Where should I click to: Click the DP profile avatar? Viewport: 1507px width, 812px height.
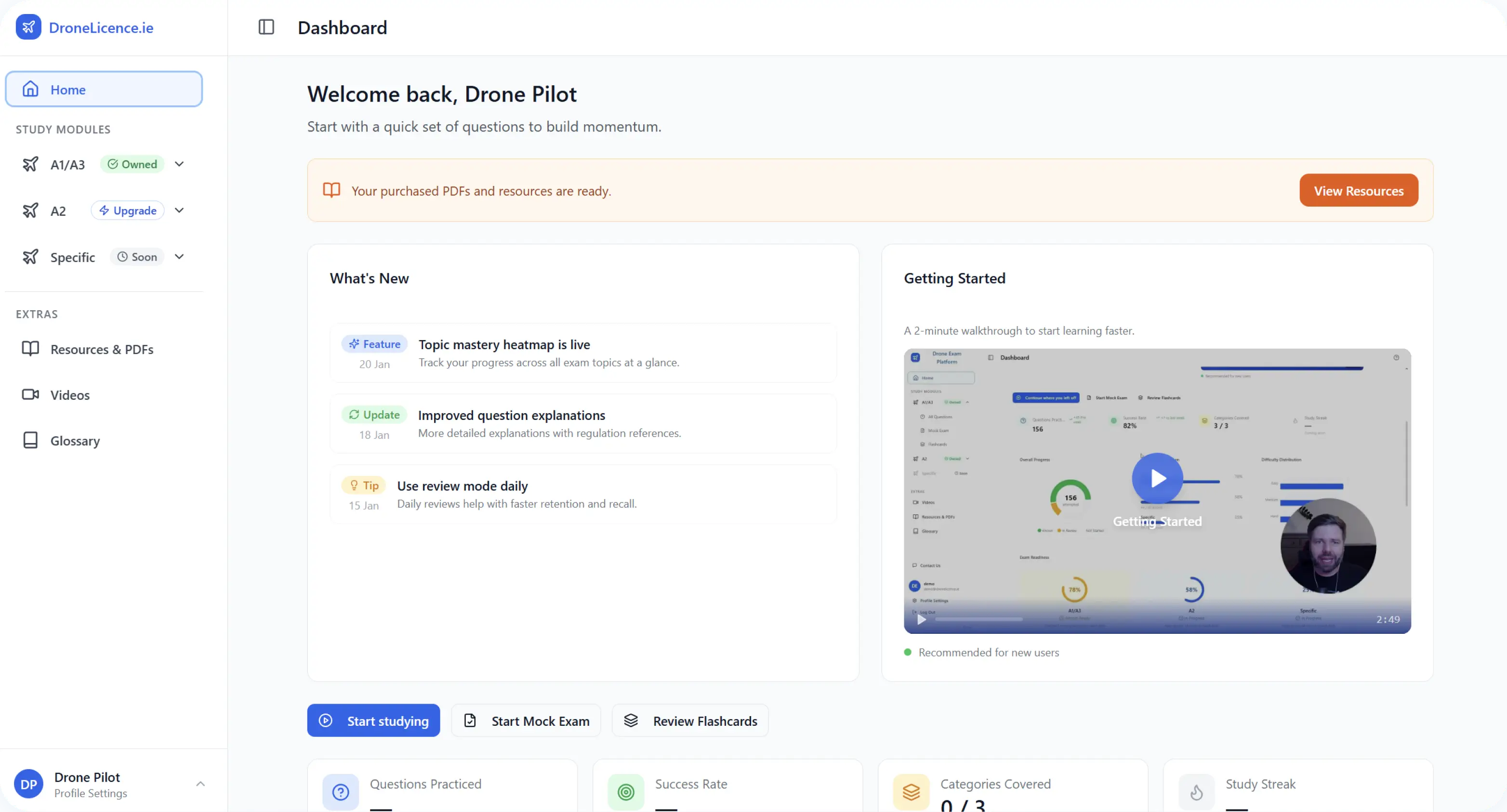[29, 784]
